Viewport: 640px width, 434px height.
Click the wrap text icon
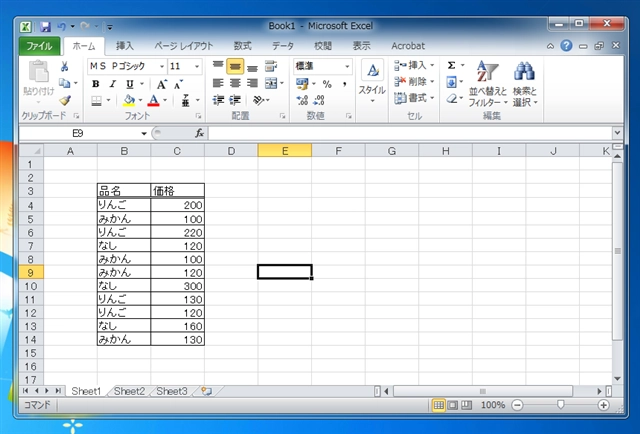271,66
